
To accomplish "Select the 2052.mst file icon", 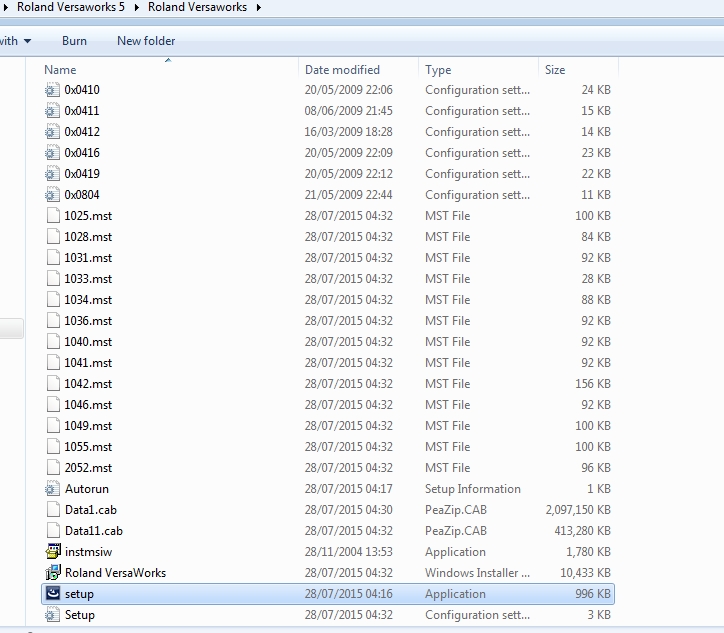I will click(x=53, y=468).
